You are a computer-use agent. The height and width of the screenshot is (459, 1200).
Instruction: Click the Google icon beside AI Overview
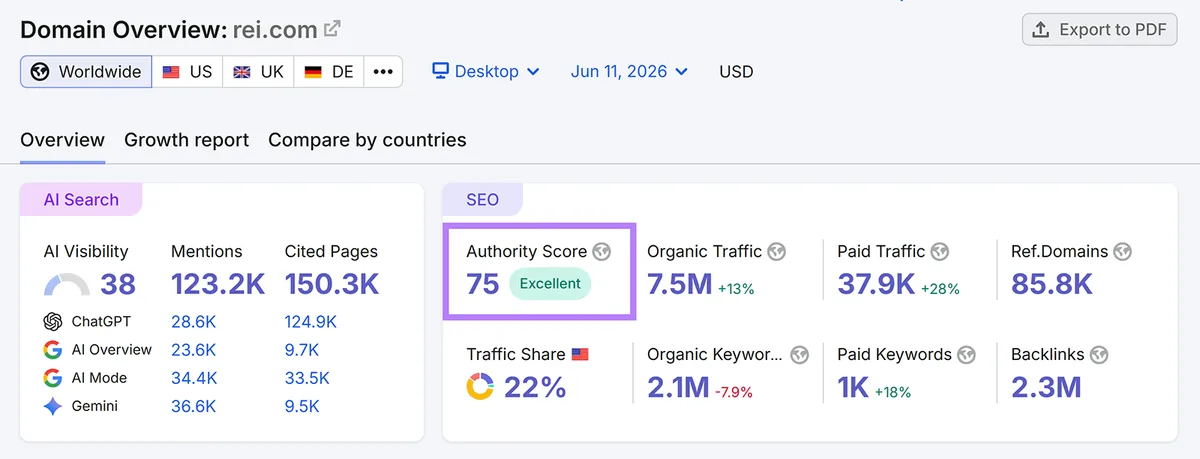tap(53, 350)
